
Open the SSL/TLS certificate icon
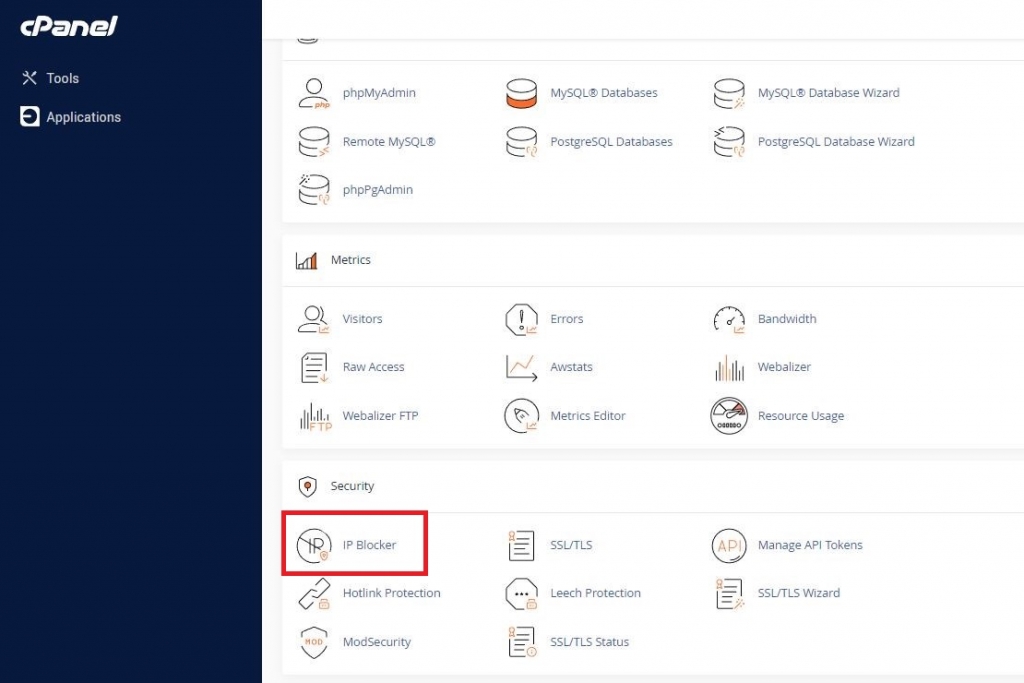click(x=521, y=545)
